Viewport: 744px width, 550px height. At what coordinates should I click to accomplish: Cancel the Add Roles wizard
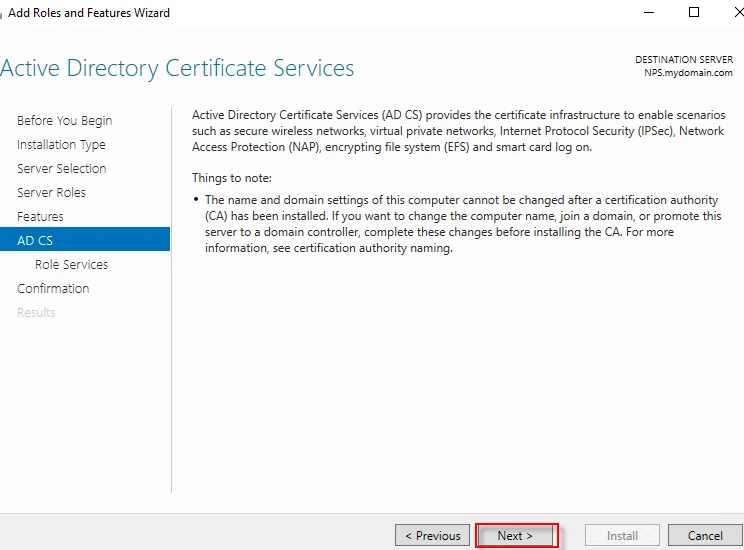[x=705, y=535]
